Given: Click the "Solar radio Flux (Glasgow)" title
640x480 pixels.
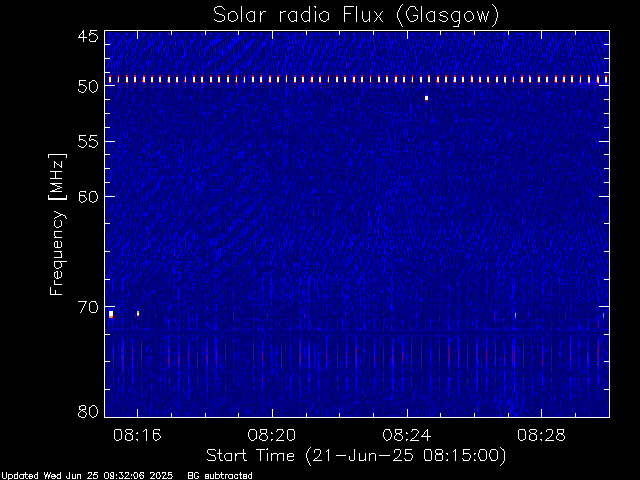Looking at the screenshot, I should click(x=356, y=16).
